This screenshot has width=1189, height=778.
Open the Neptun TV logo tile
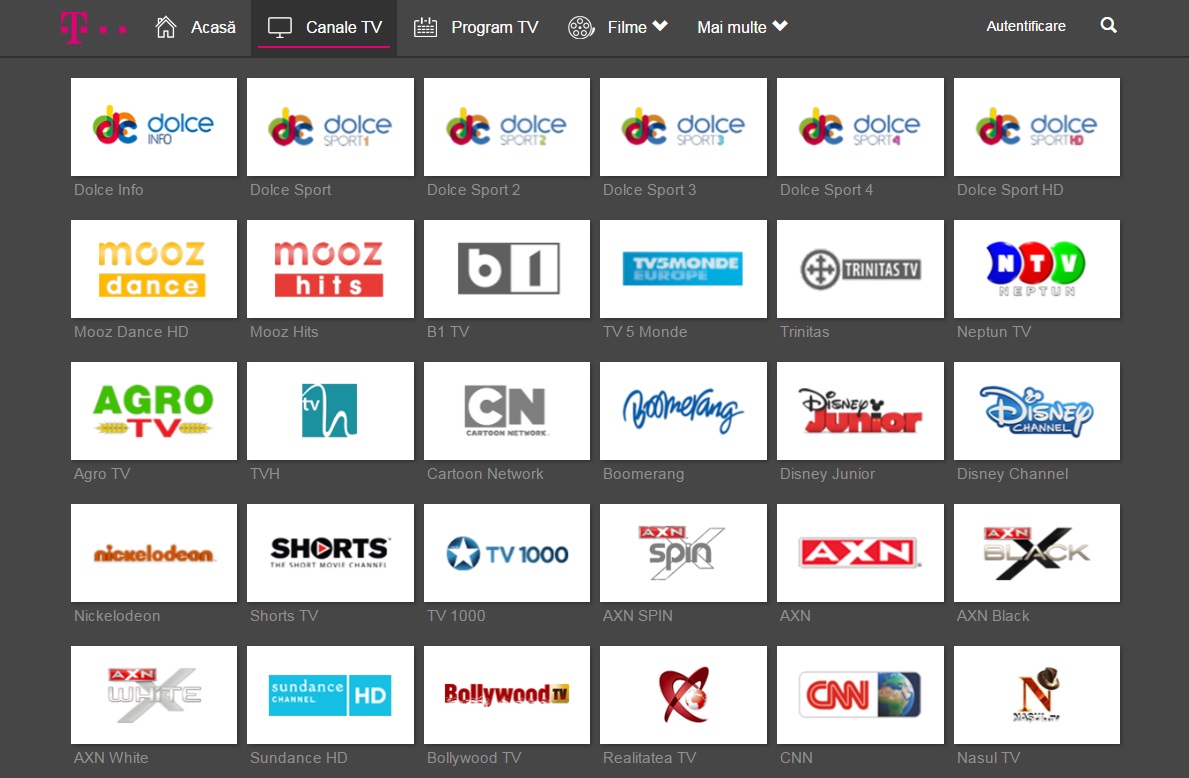pyautogui.click(x=1037, y=268)
